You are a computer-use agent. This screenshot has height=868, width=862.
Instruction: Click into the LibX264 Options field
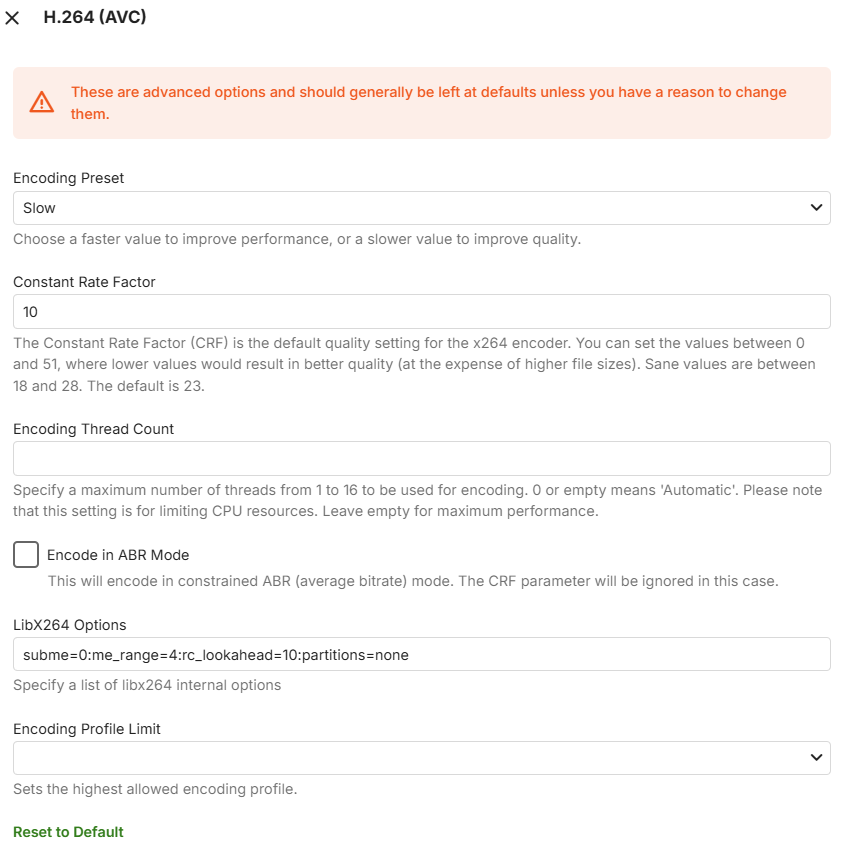pos(421,655)
